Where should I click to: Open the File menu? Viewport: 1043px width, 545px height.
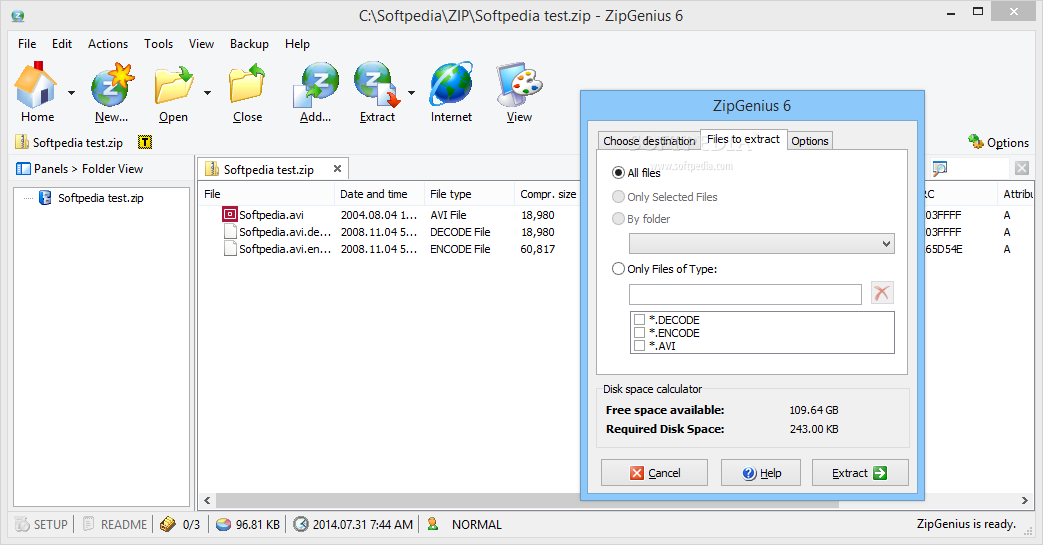[27, 43]
